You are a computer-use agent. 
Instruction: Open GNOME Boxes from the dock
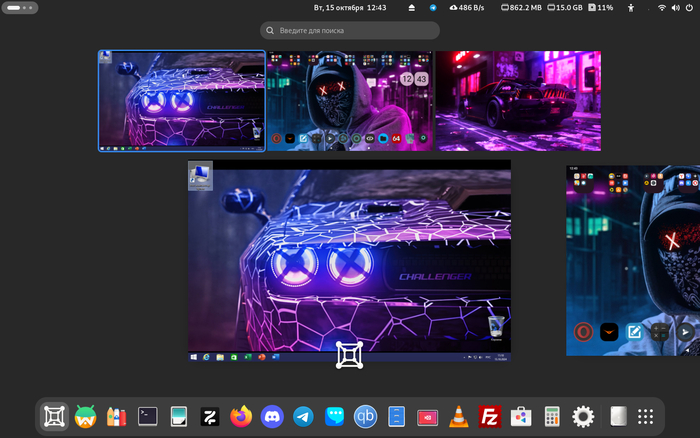pyautogui.click(x=54, y=417)
